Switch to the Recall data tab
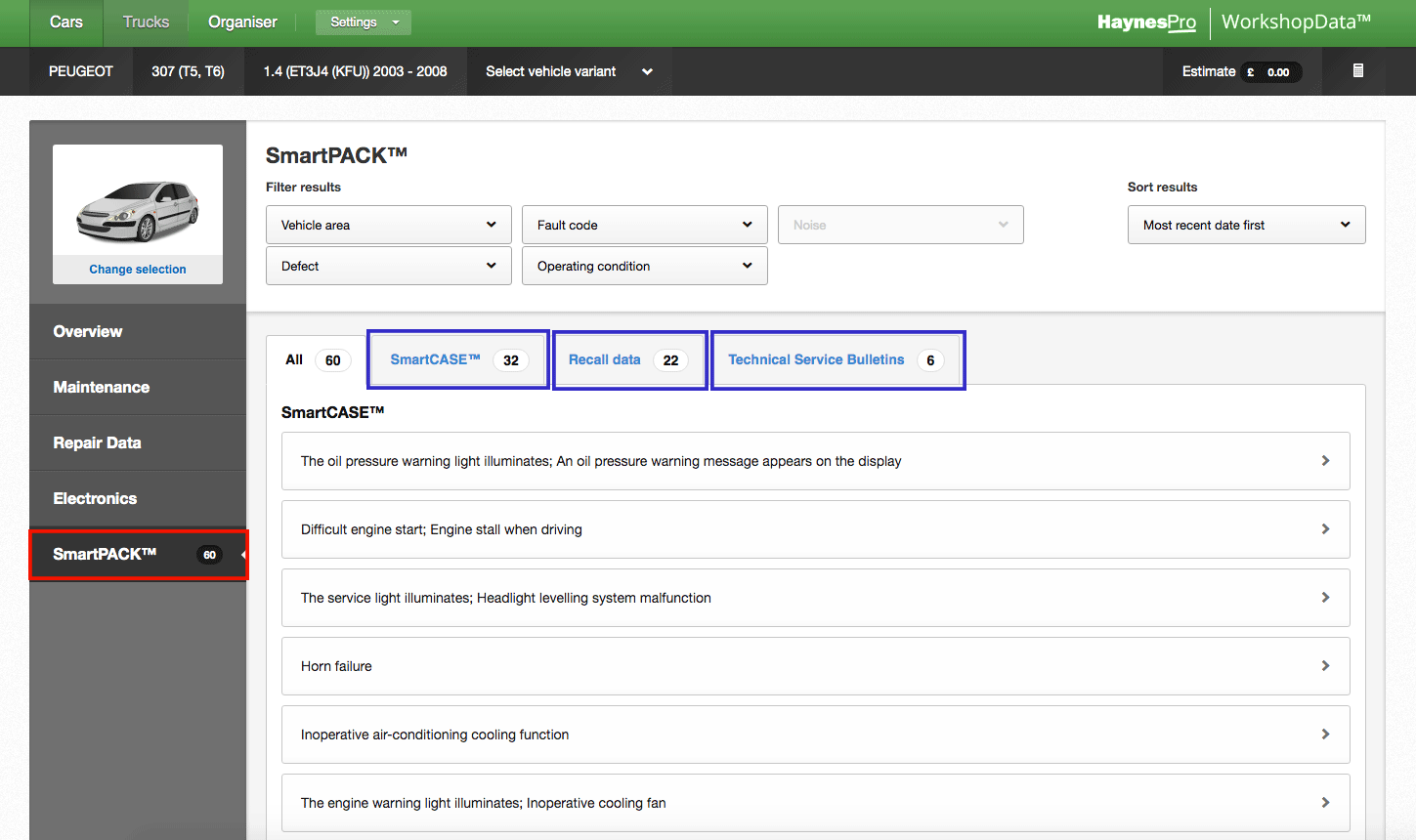This screenshot has height=840, width=1416. [630, 360]
